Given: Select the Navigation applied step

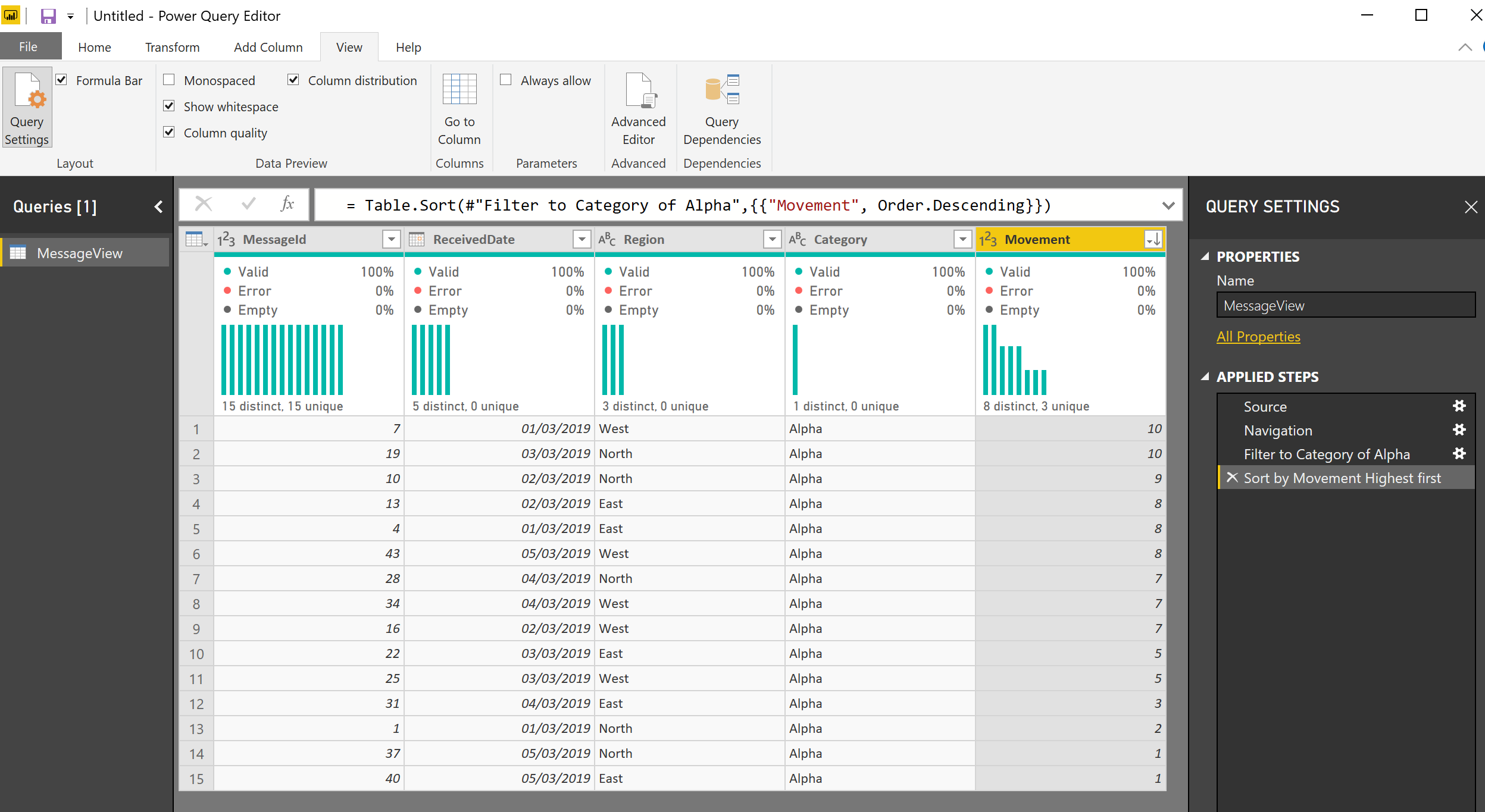Looking at the screenshot, I should [1278, 430].
